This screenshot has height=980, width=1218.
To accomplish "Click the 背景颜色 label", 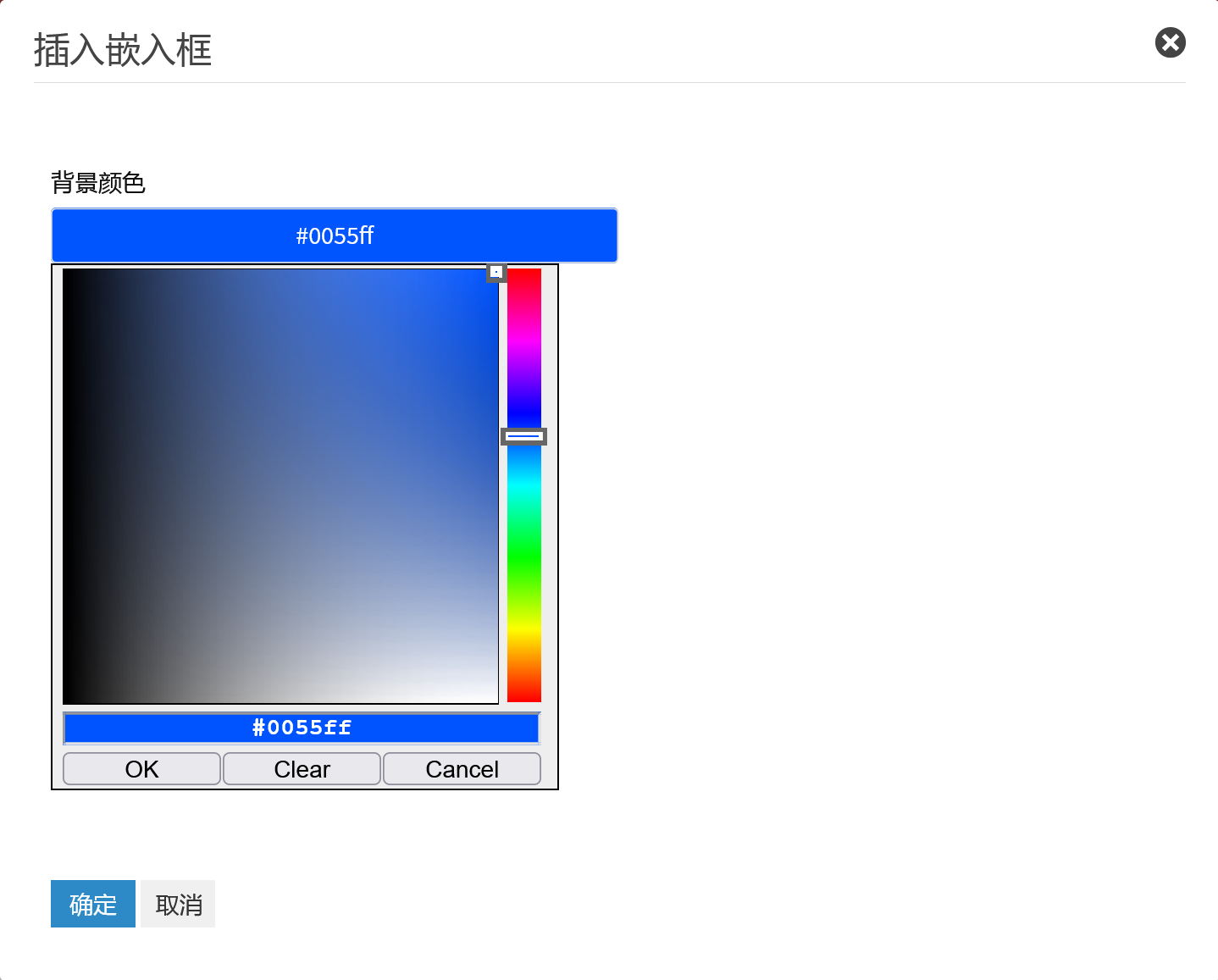I will pyautogui.click(x=98, y=183).
